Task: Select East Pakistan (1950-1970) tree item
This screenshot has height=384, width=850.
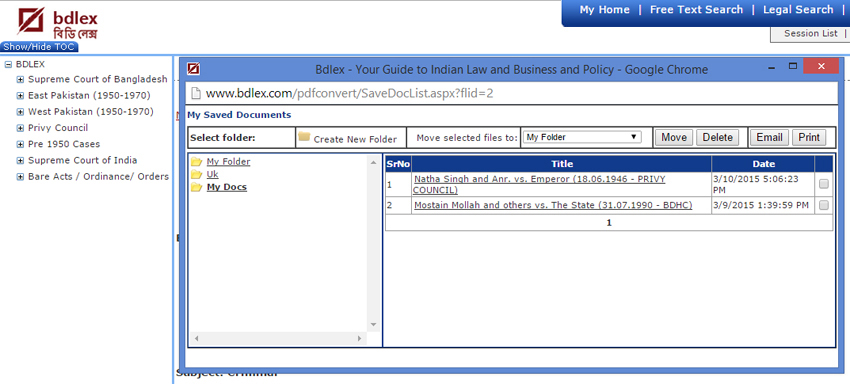Action: tap(89, 95)
